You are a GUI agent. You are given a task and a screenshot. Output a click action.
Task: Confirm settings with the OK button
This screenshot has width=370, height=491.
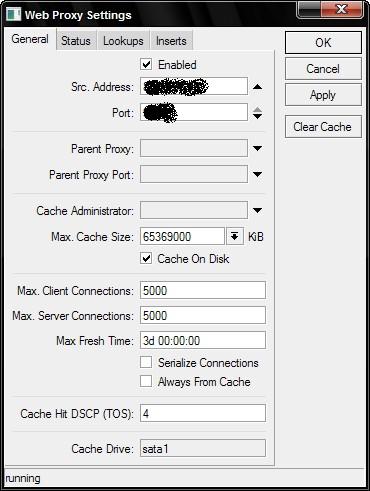pos(323,43)
